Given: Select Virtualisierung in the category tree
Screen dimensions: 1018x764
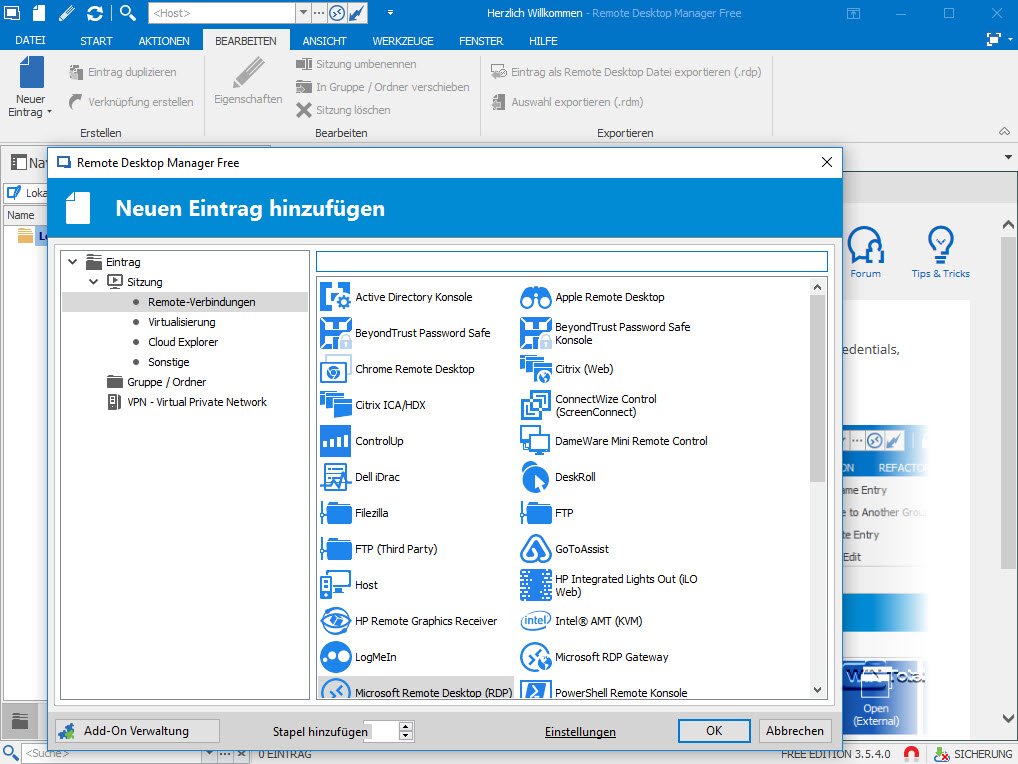Looking at the screenshot, I should pyautogui.click(x=181, y=322).
